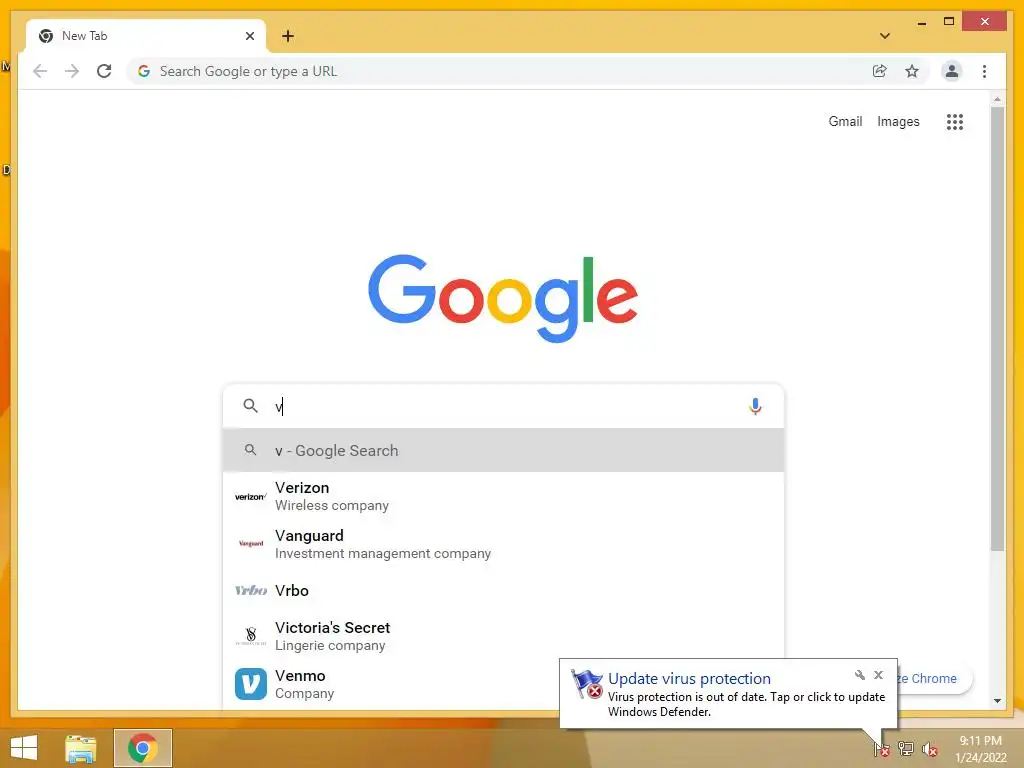Viewport: 1024px width, 768px height.
Task: Click the Victoria's Secret logo icon
Action: point(251,636)
